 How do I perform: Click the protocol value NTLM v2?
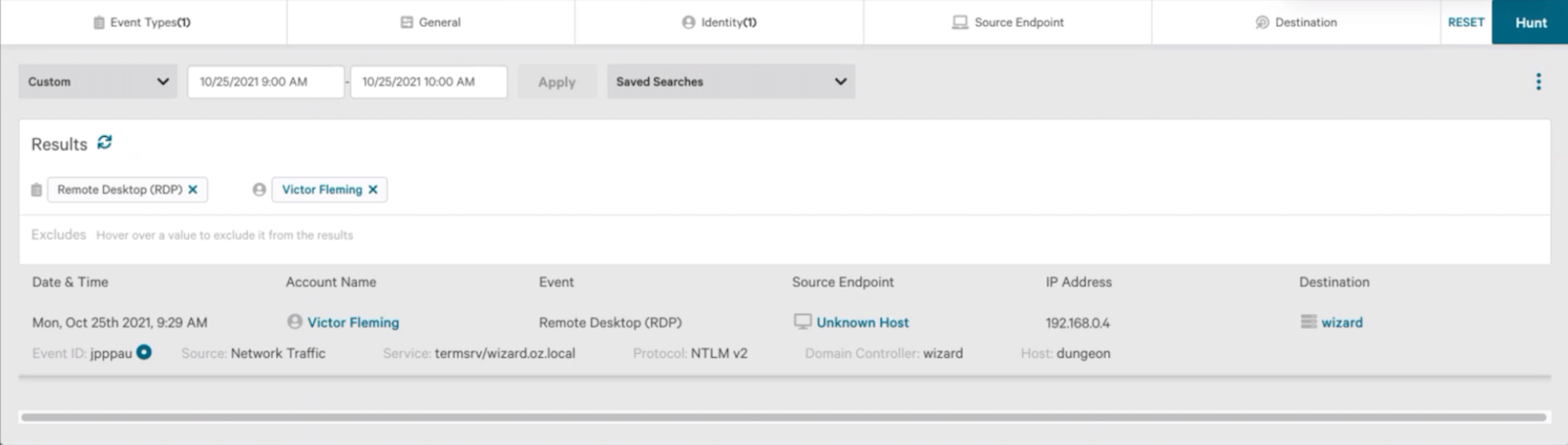click(719, 354)
